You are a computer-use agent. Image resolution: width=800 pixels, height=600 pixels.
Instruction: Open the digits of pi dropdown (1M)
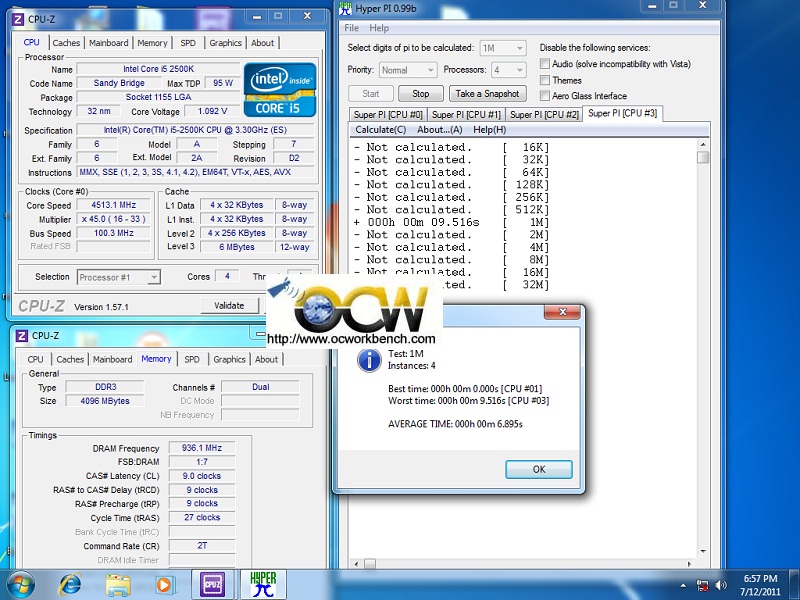(503, 48)
